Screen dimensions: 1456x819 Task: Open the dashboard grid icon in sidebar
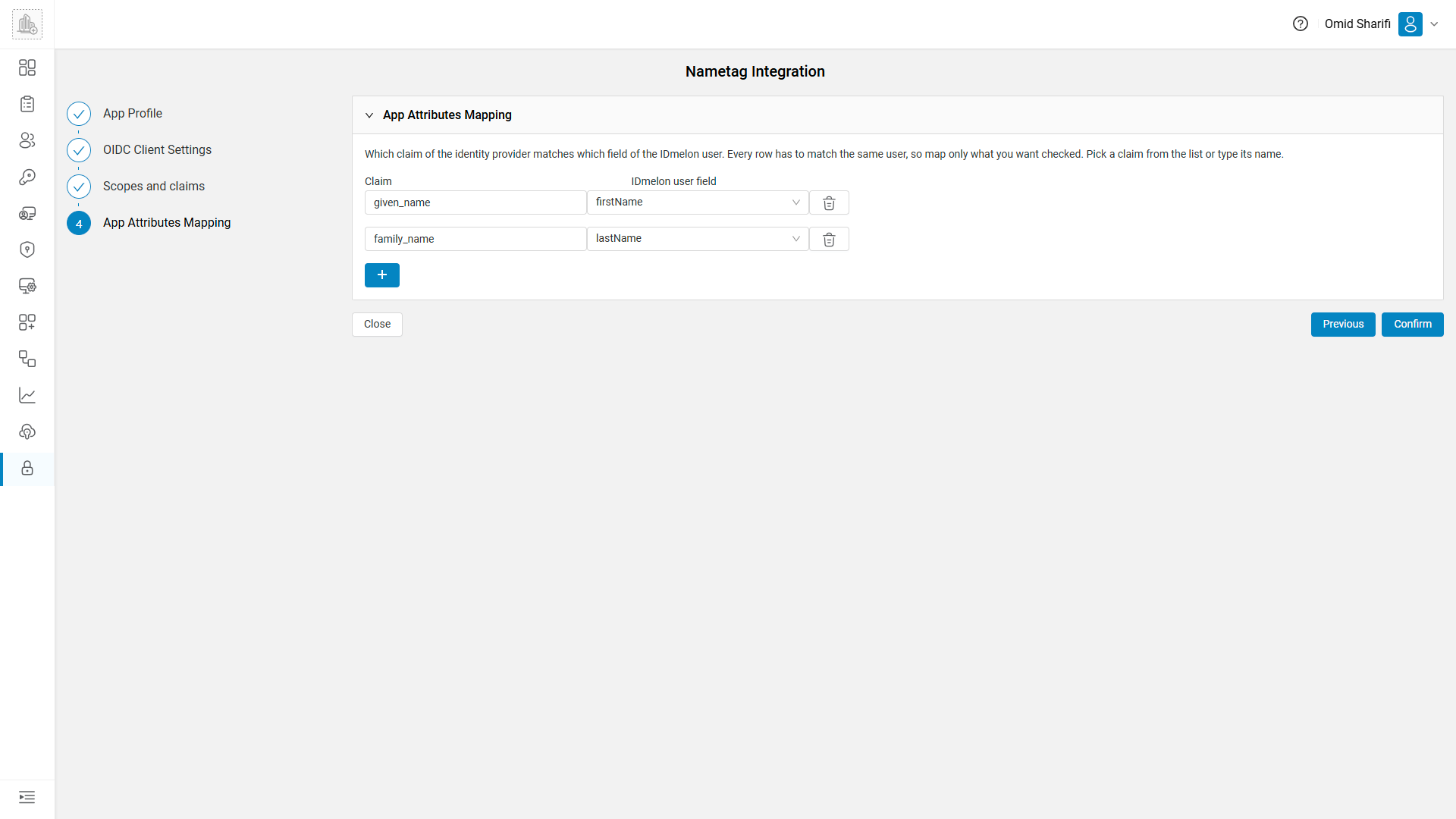(27, 67)
